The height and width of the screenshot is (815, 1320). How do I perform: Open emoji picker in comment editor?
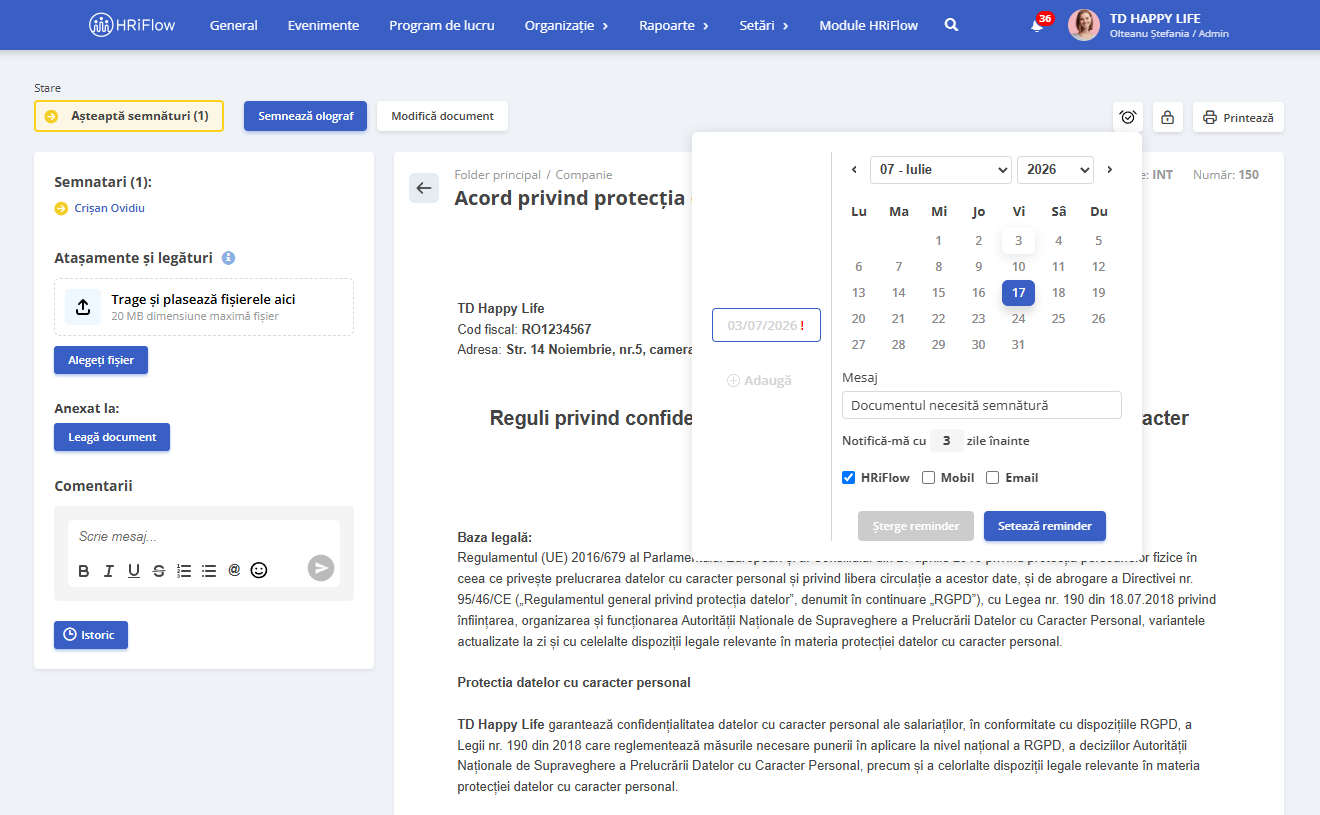tap(259, 570)
